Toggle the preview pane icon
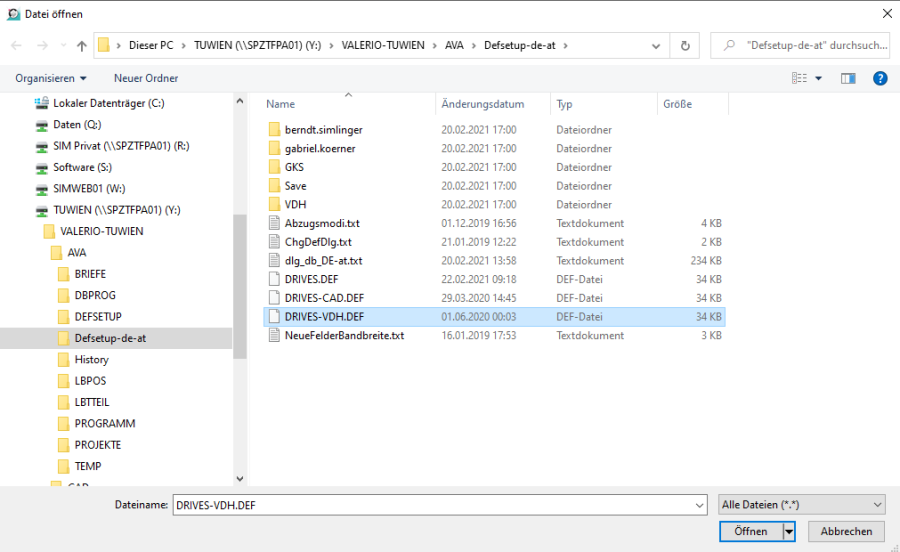 point(848,78)
